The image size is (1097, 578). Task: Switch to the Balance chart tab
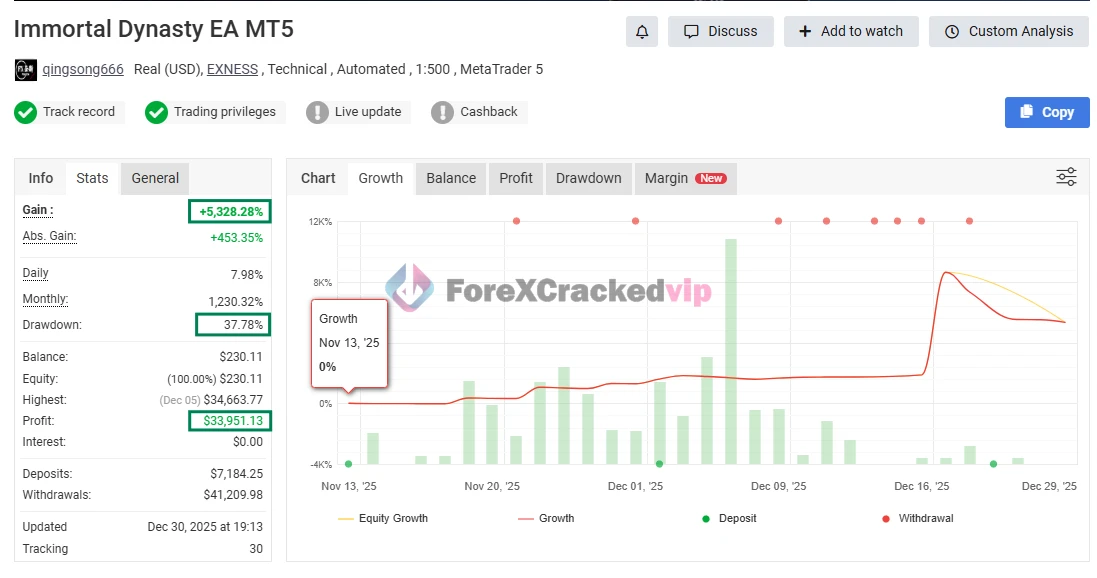(451, 178)
